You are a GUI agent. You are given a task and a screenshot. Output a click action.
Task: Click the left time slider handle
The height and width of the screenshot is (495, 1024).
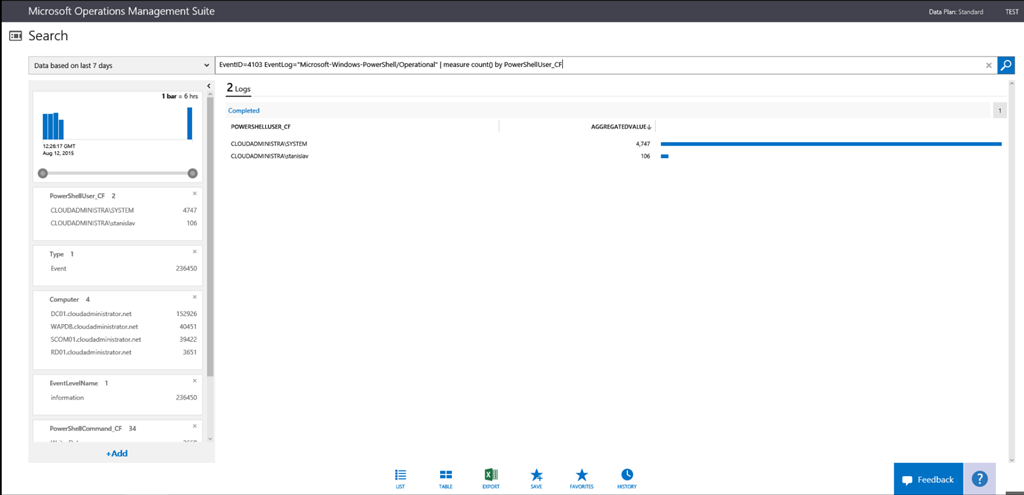(42, 173)
